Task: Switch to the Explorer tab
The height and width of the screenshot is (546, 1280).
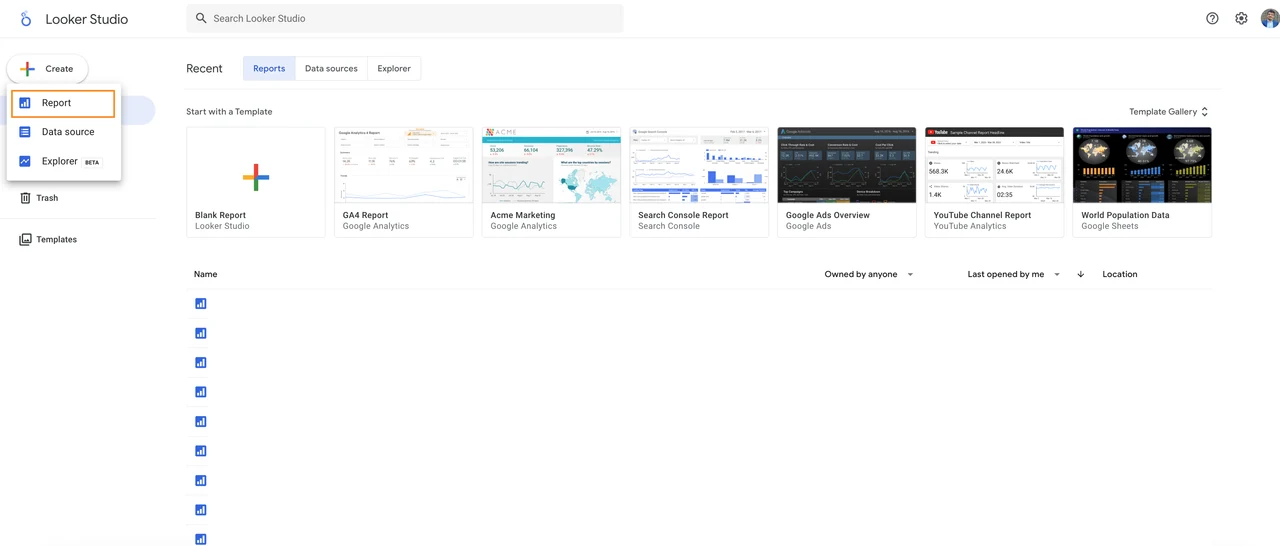Action: [394, 69]
